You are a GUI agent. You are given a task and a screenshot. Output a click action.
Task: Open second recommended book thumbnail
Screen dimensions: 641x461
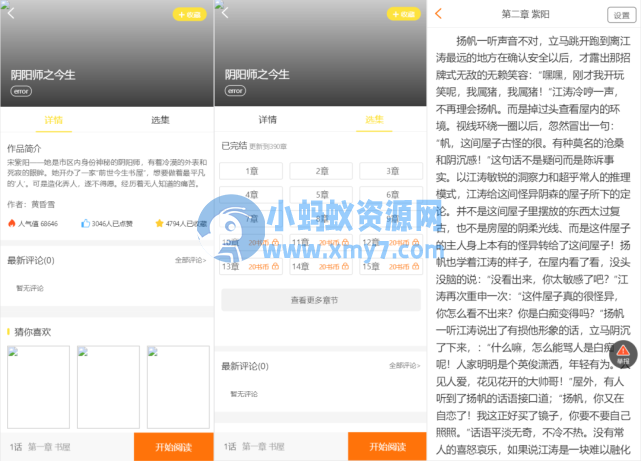click(108, 387)
